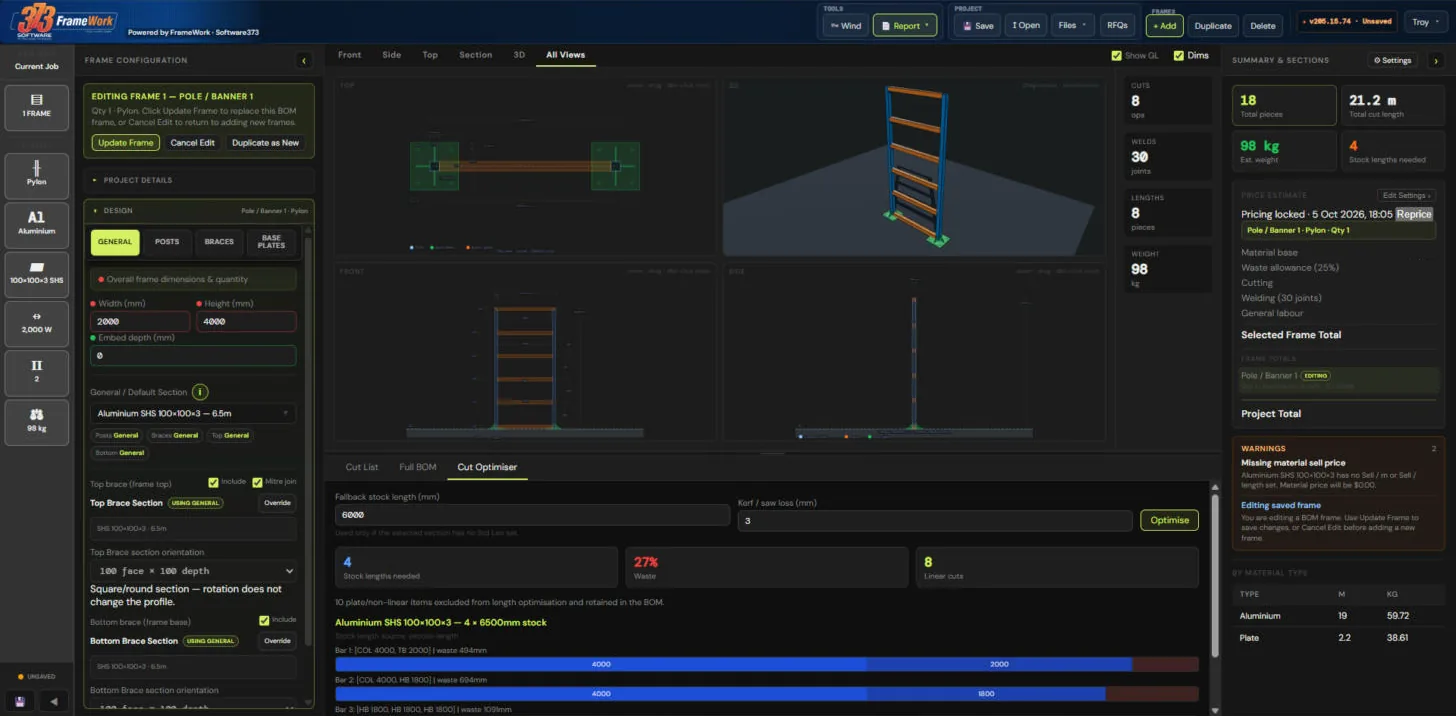1456x716 pixels.
Task: Open Settings in Summary & Sections panel
Action: click(x=1393, y=60)
